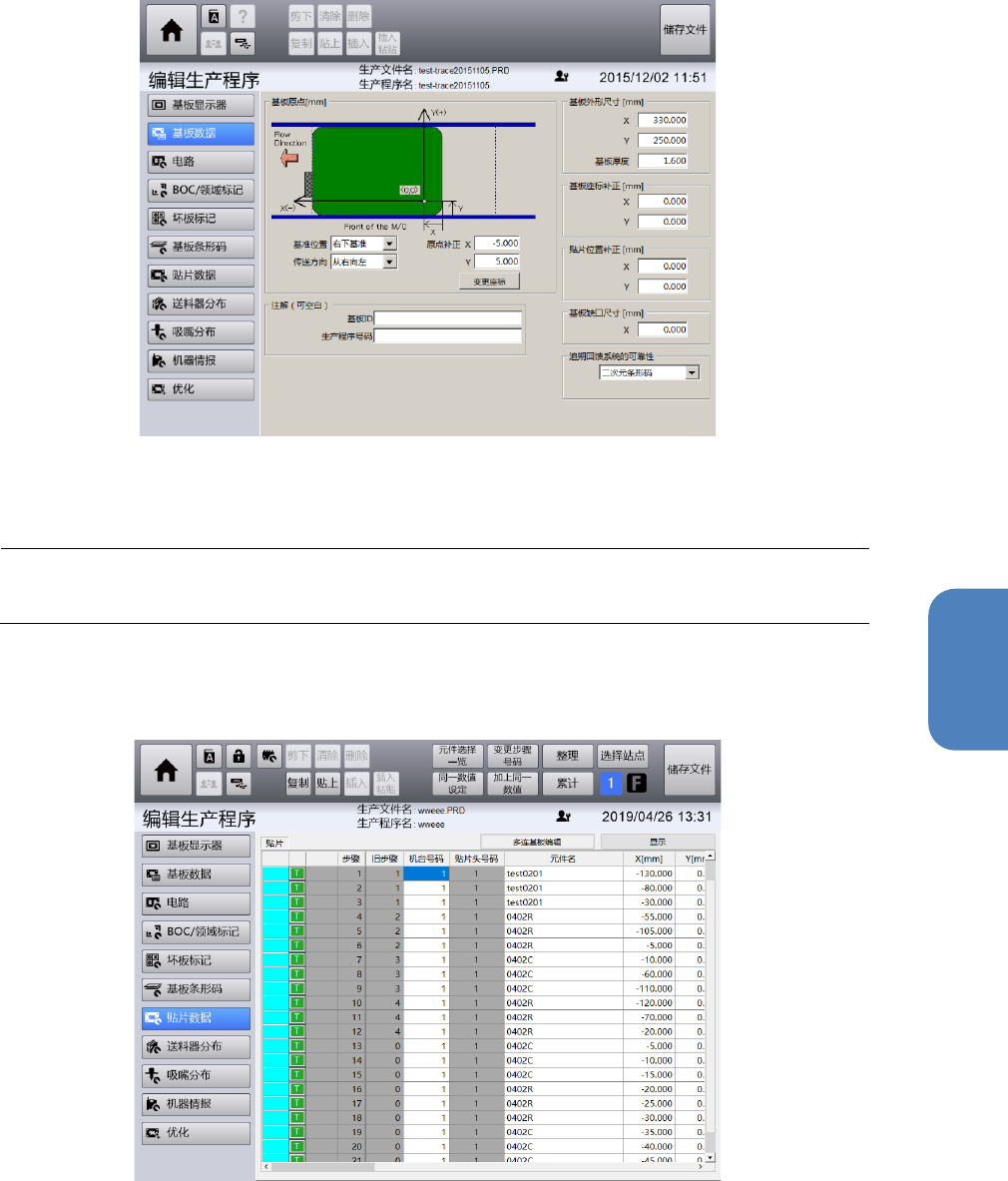Click the 加上同一数值 button

click(x=513, y=784)
